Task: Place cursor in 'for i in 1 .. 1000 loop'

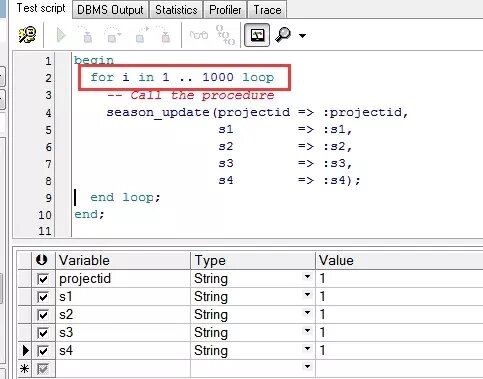Action: [182, 77]
